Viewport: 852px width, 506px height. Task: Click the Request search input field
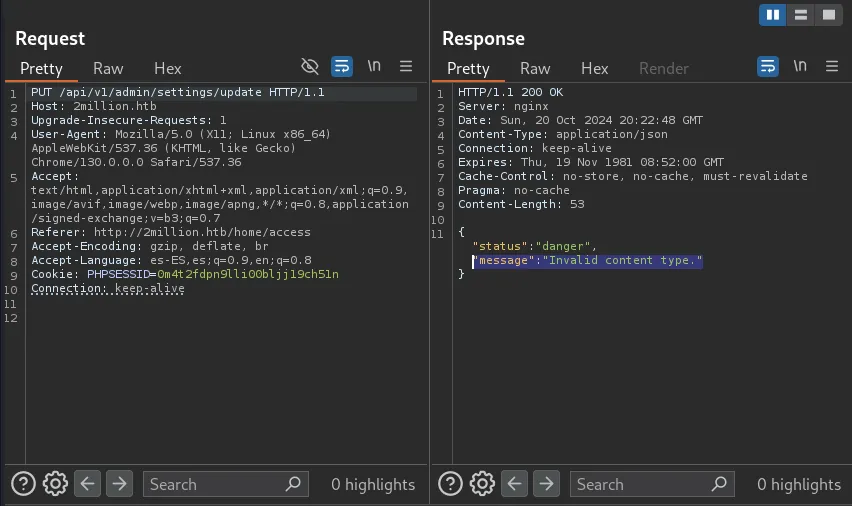[215, 484]
